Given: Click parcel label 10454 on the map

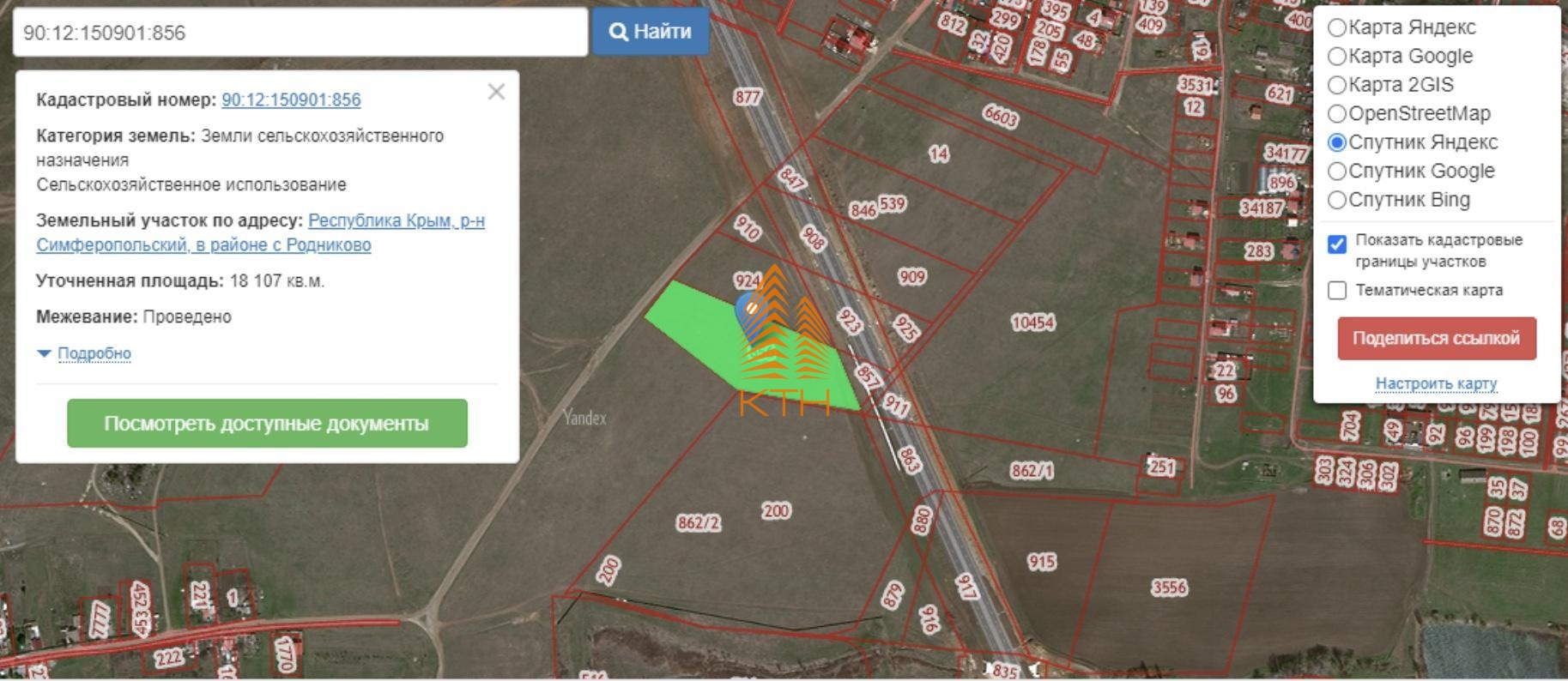Looking at the screenshot, I should [x=1032, y=322].
